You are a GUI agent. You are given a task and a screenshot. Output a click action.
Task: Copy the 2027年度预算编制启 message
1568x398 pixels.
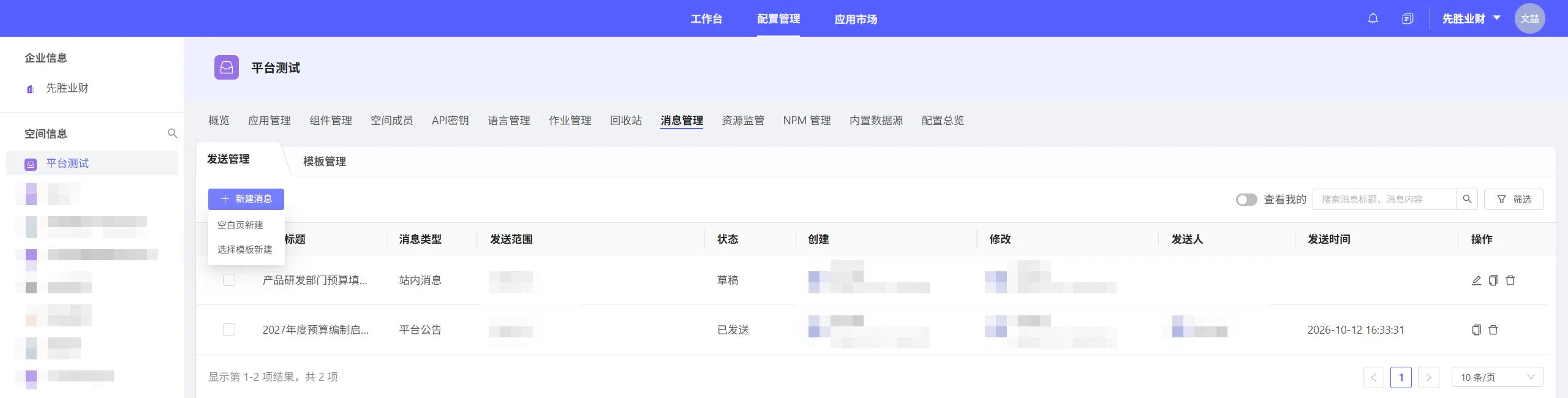pyautogui.click(x=1476, y=330)
